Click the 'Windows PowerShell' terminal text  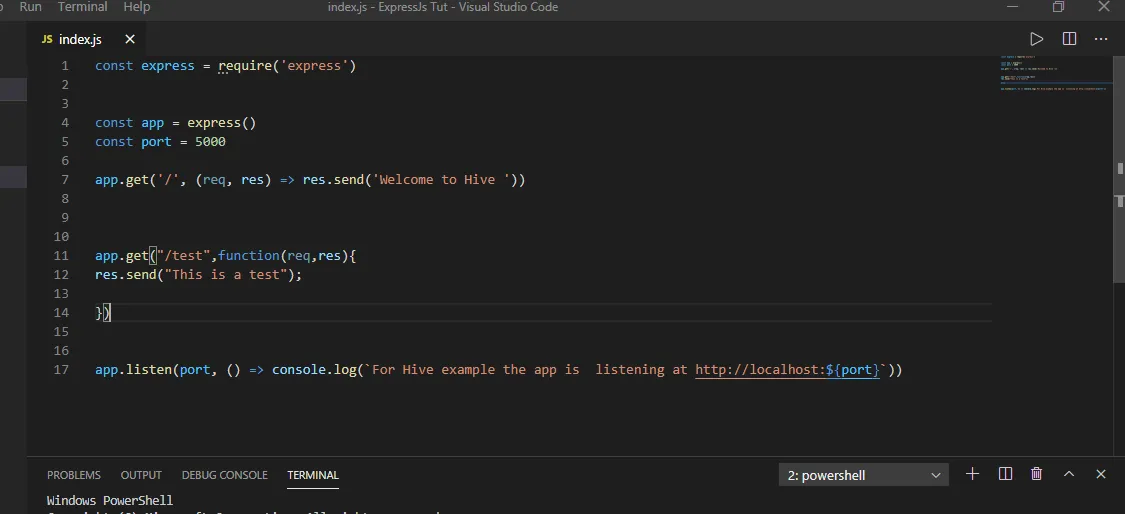point(110,500)
